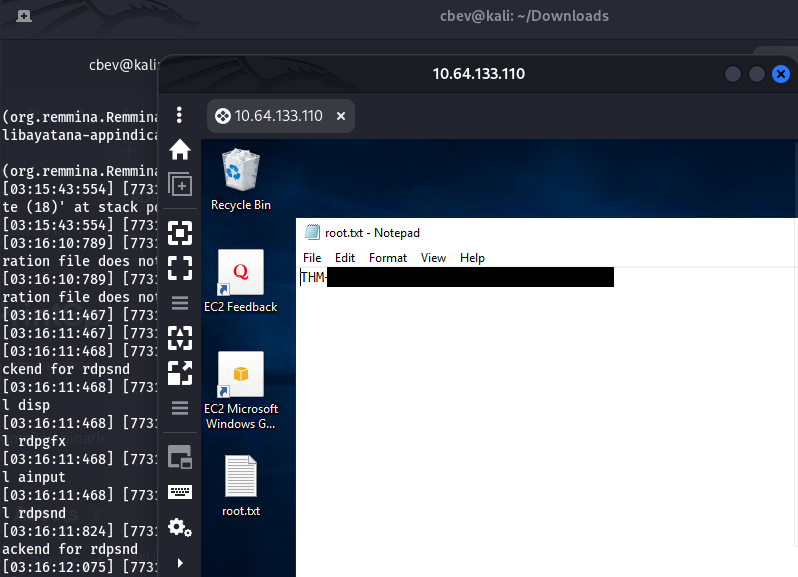The height and width of the screenshot is (577, 798).
Task: Toggle dynamic resolution update icon
Action: [180, 338]
